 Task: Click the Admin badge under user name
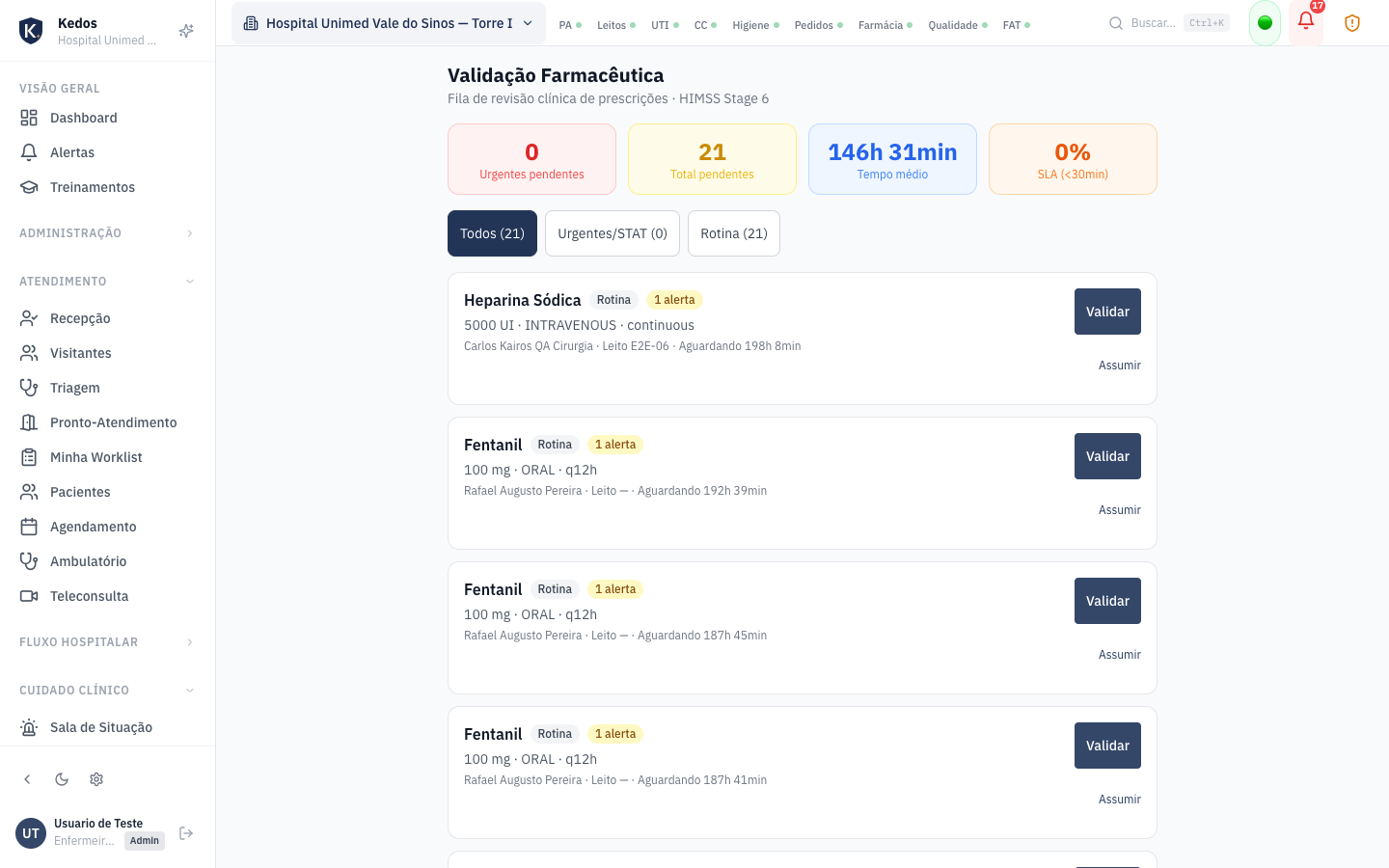click(145, 841)
